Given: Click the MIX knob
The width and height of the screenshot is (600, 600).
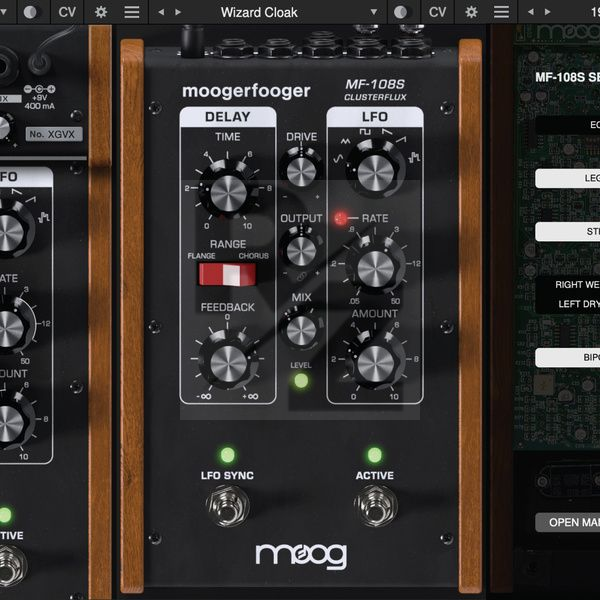Looking at the screenshot, I should [301, 331].
